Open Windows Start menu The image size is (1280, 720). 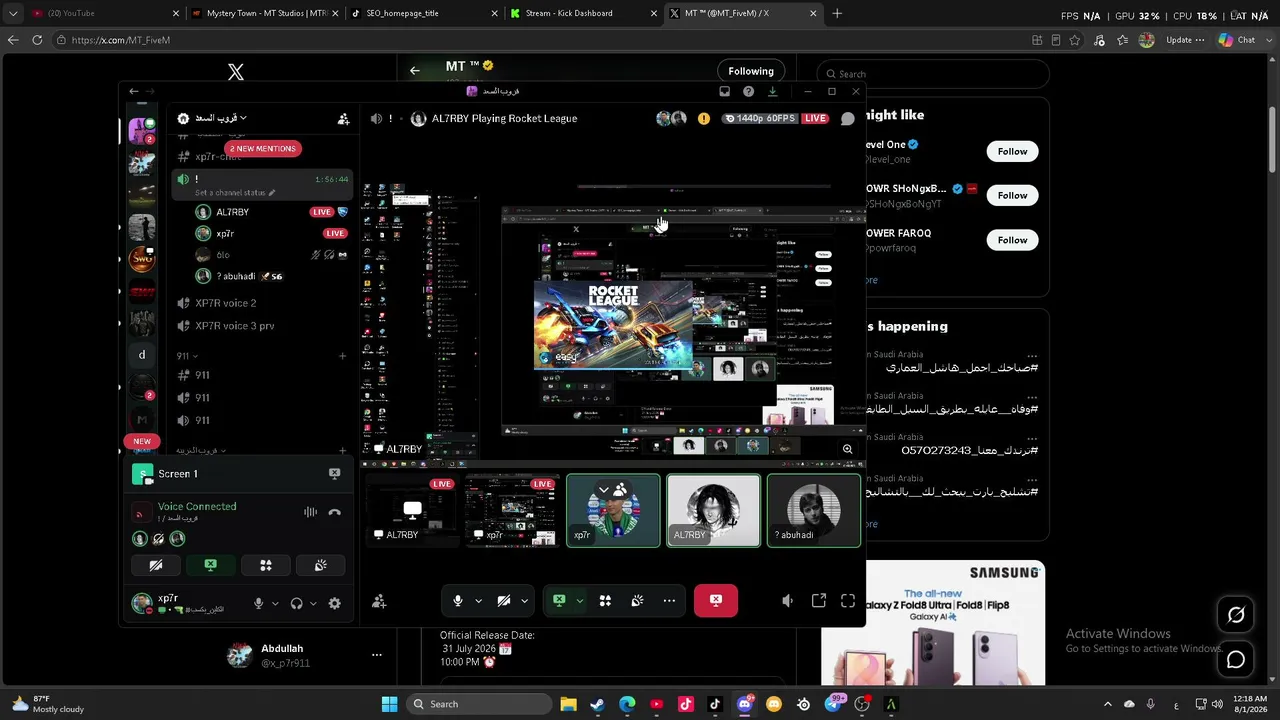pyautogui.click(x=389, y=704)
